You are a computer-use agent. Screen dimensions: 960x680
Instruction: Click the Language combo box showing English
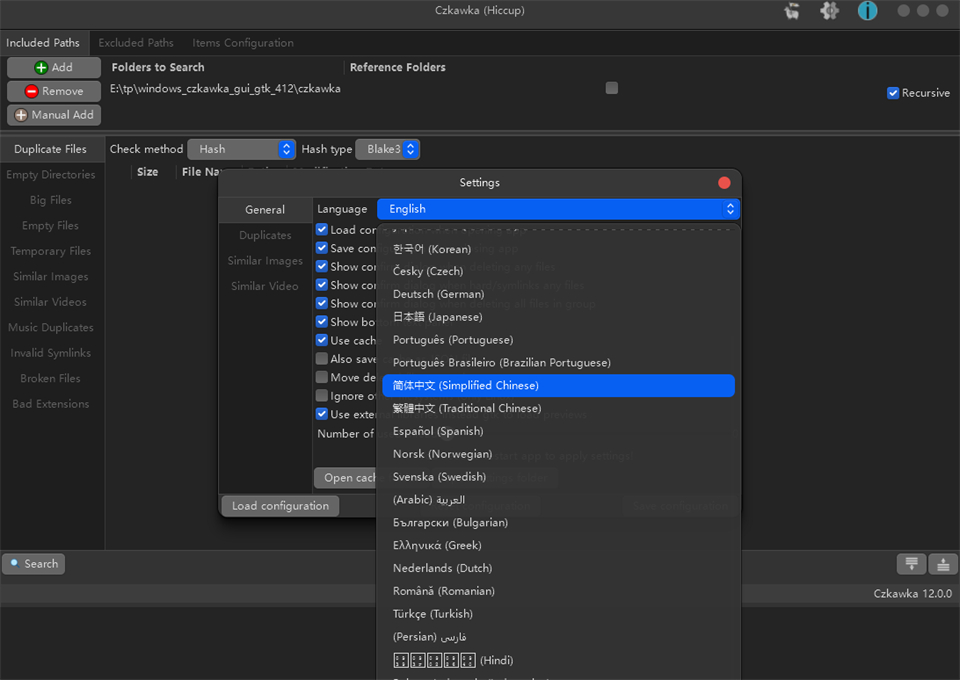[558, 209]
